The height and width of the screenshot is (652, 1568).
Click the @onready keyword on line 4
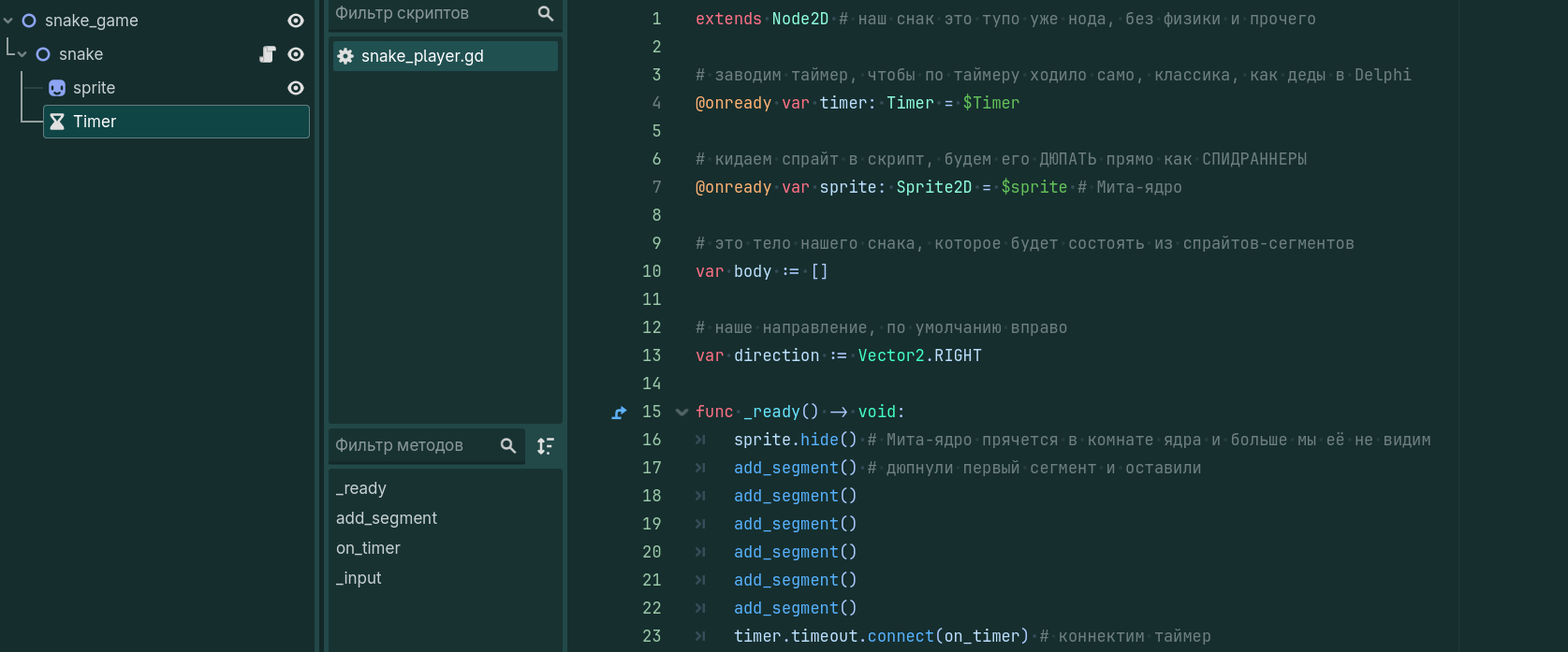point(734,103)
